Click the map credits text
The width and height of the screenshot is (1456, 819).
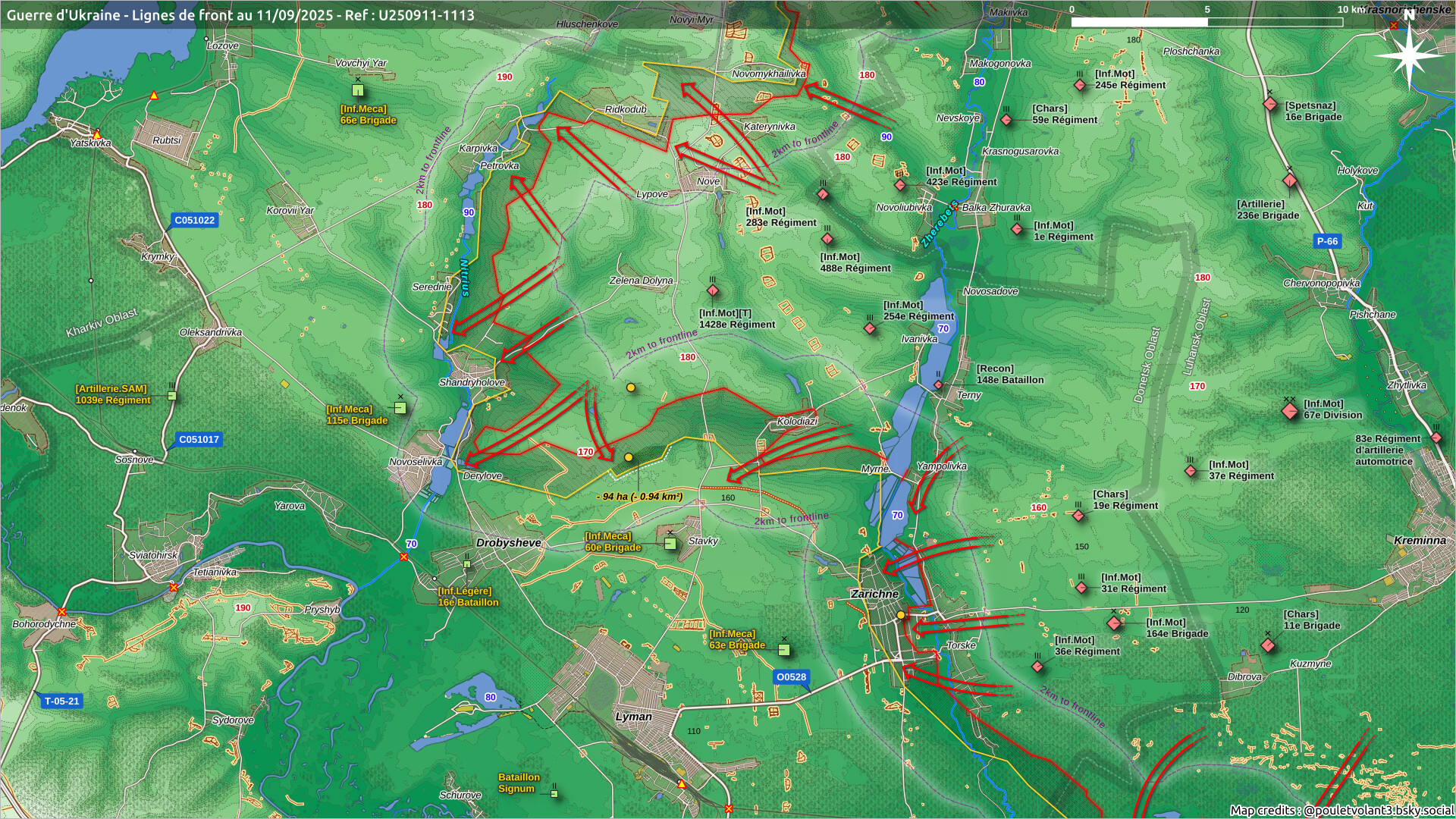pyautogui.click(x=1341, y=810)
